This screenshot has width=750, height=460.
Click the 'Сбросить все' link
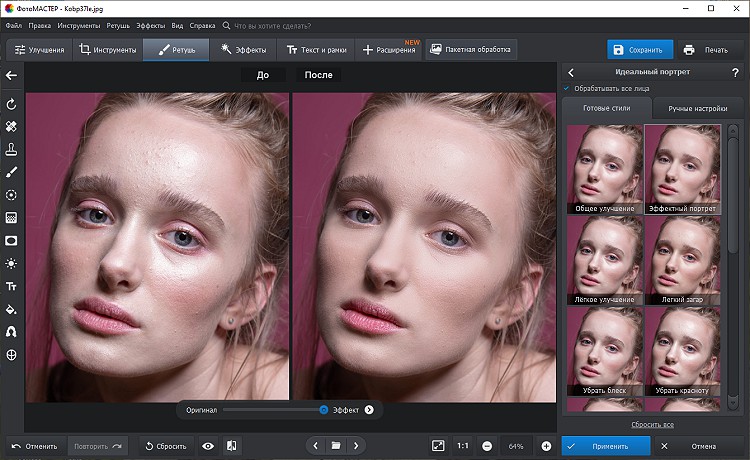[652, 424]
